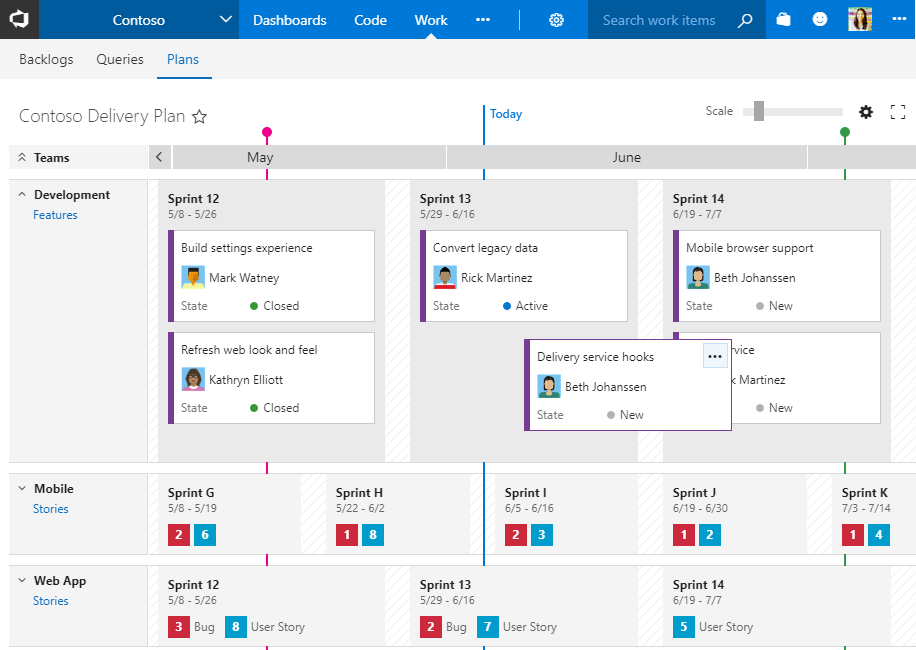Click the smiley feedback icon
Screen dimensions: 916x650
pyautogui.click(x=820, y=20)
